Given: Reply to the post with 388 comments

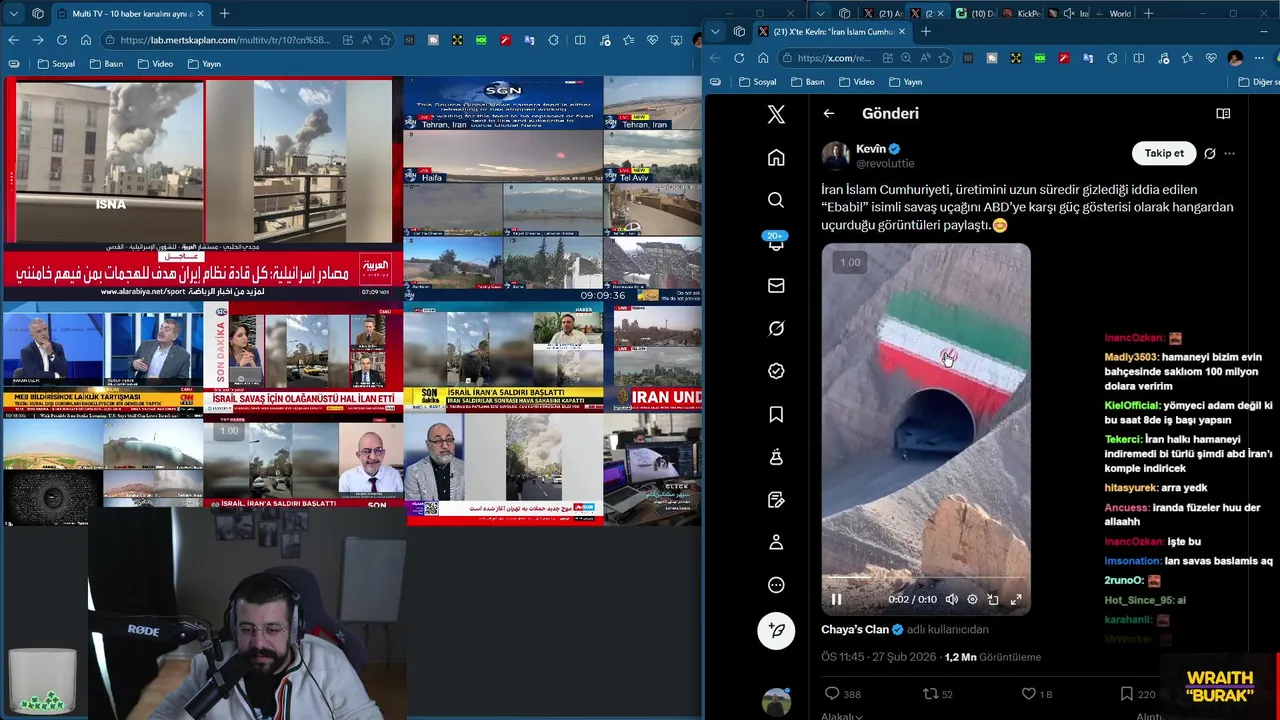Looking at the screenshot, I should [x=843, y=694].
